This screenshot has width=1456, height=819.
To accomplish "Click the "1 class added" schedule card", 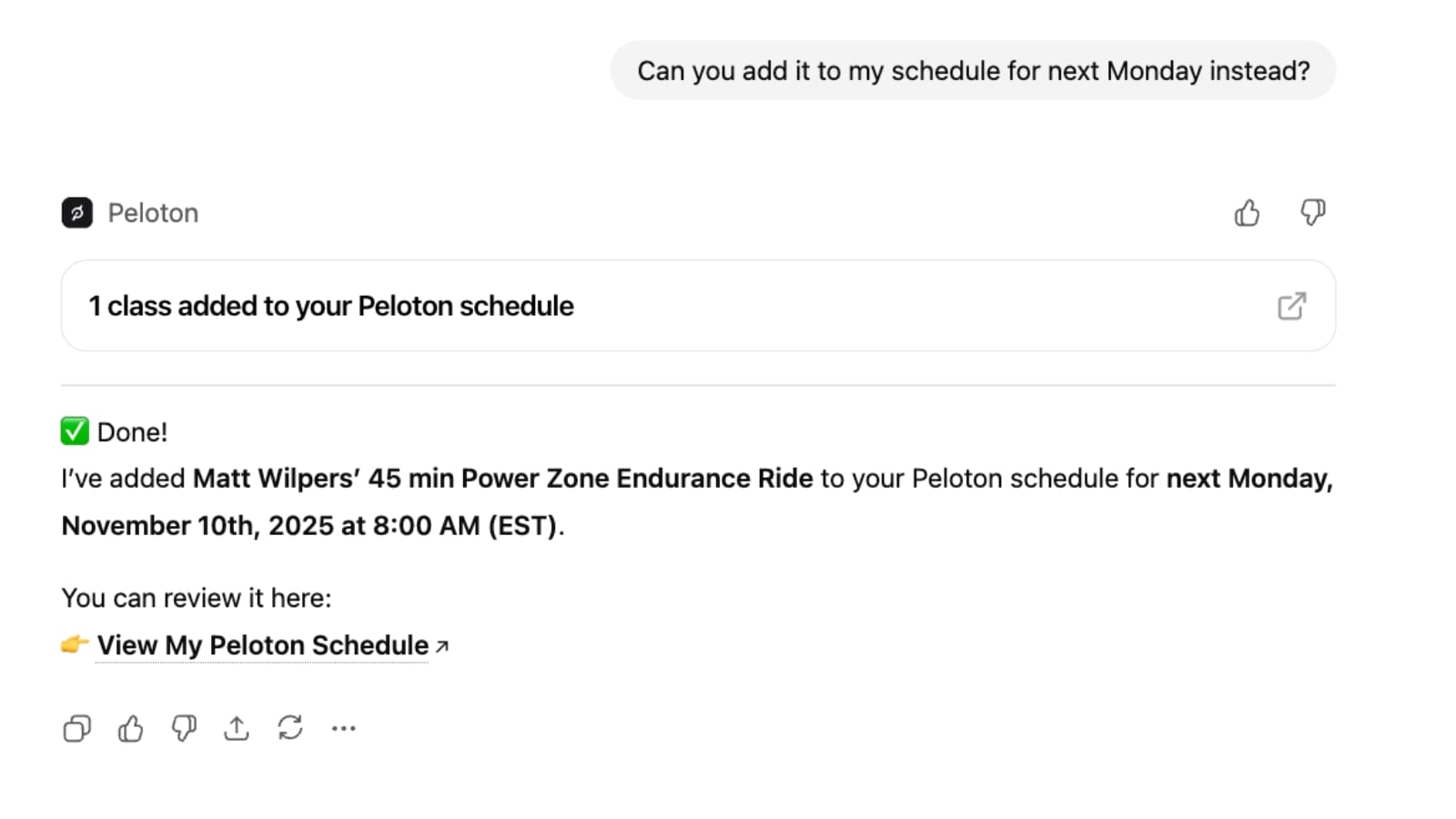I will point(637,307).
